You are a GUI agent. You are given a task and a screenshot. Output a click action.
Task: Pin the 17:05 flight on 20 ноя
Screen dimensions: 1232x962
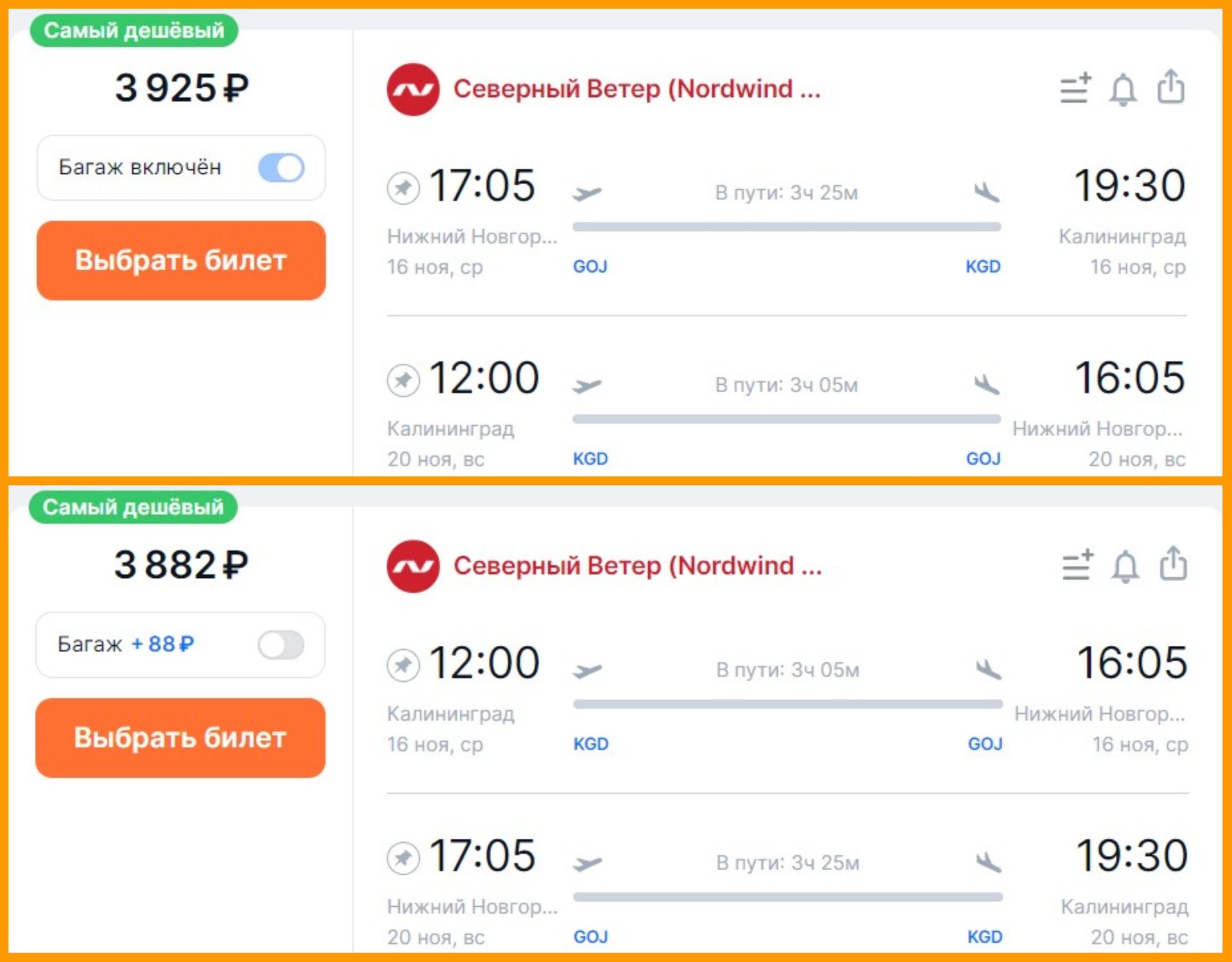click(403, 857)
